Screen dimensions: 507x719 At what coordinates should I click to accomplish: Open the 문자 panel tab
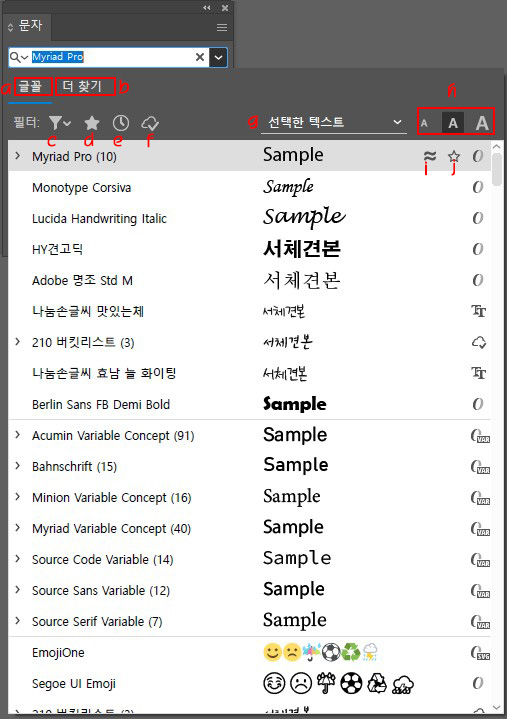[x=31, y=26]
